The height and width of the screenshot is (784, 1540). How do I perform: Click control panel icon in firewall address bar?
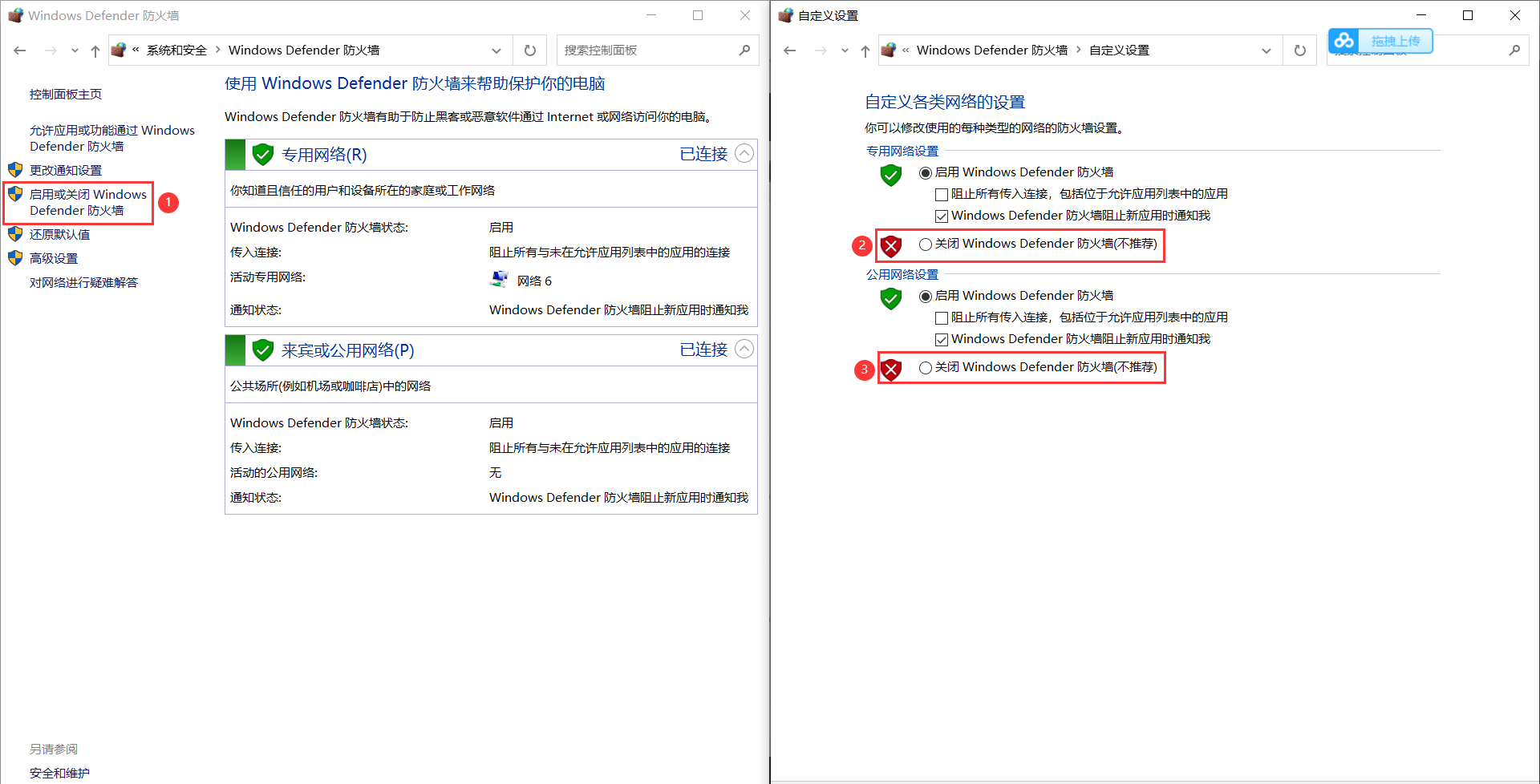pos(119,51)
